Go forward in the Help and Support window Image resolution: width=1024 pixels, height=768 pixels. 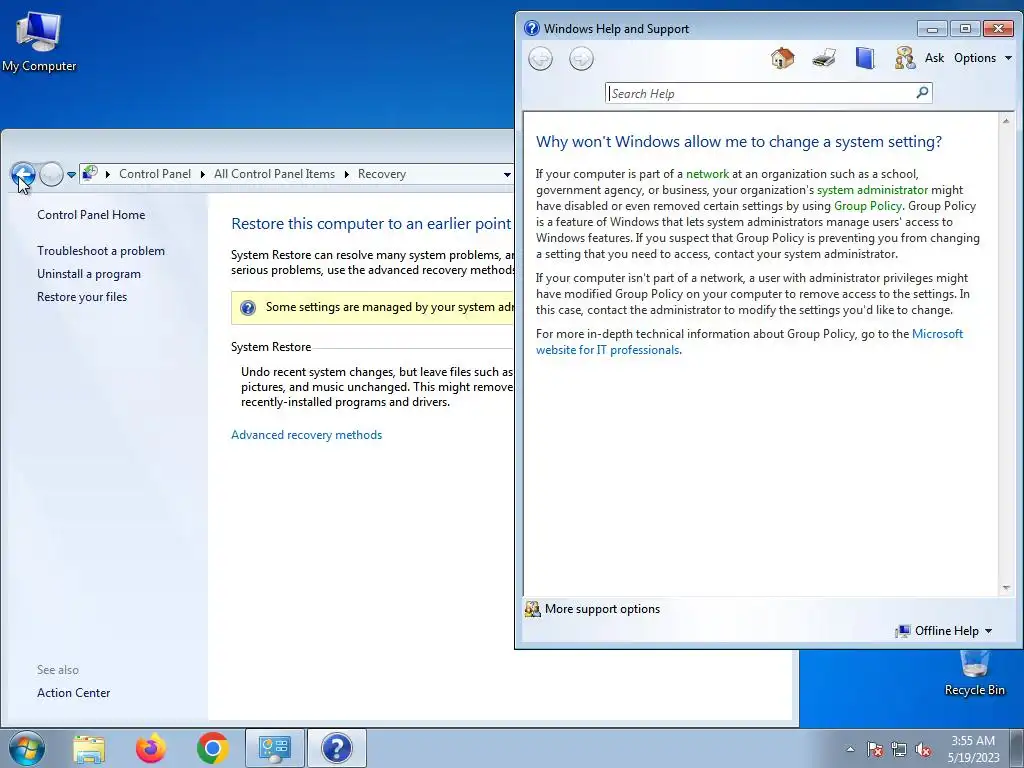point(581,59)
